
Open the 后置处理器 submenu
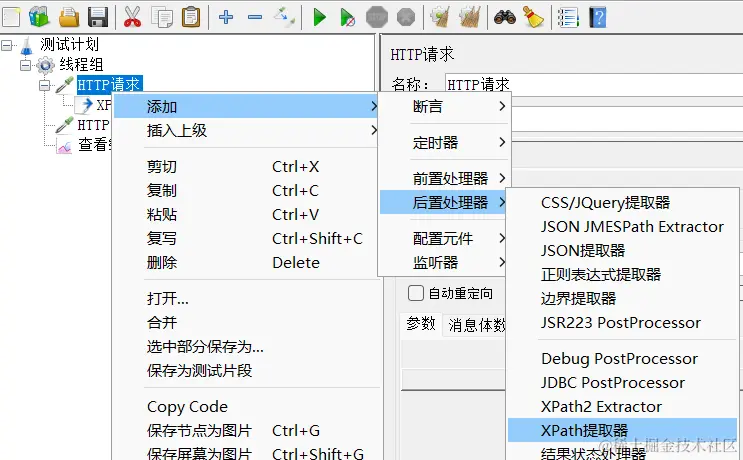pyautogui.click(x=444, y=202)
